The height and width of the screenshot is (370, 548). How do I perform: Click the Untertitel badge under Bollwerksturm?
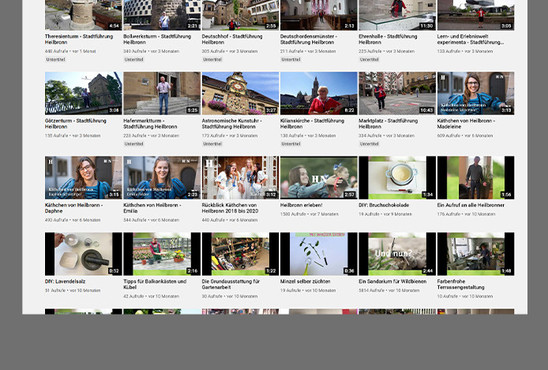pyautogui.click(x=134, y=59)
